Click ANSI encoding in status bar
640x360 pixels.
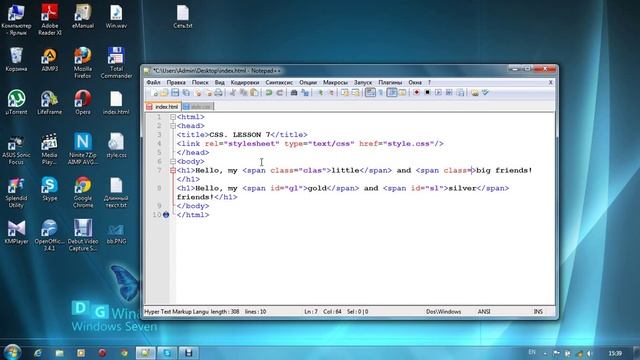(x=484, y=311)
